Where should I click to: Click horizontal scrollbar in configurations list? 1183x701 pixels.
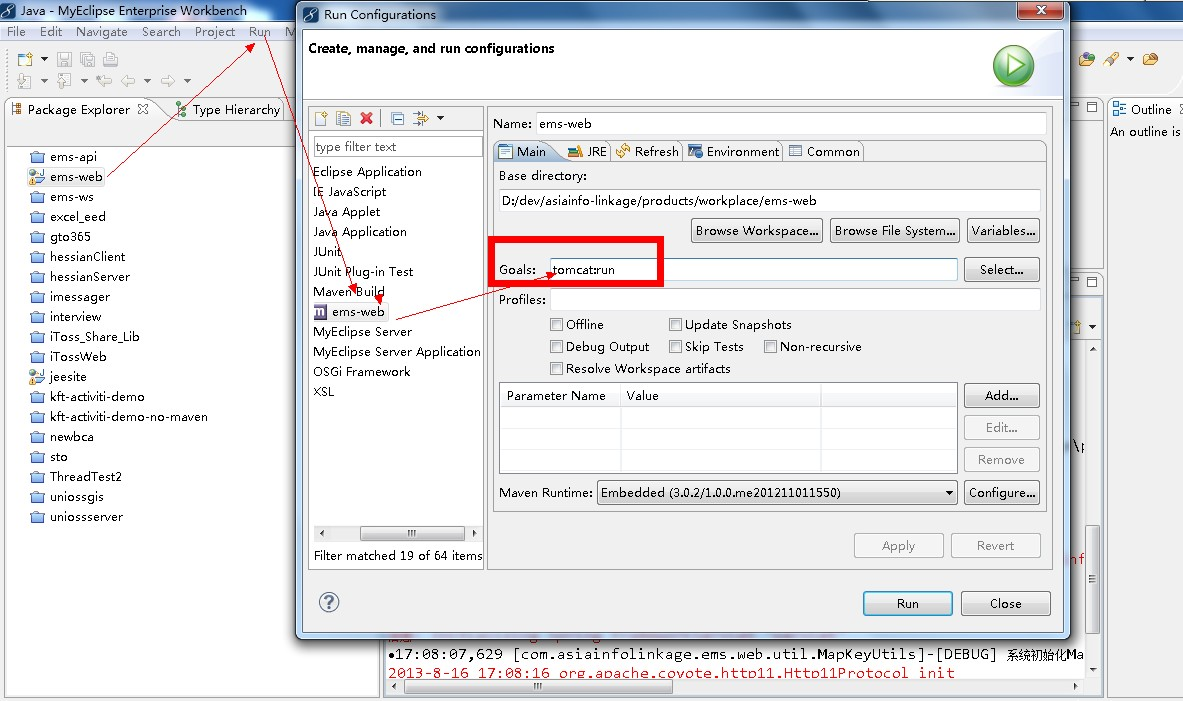pyautogui.click(x=412, y=533)
